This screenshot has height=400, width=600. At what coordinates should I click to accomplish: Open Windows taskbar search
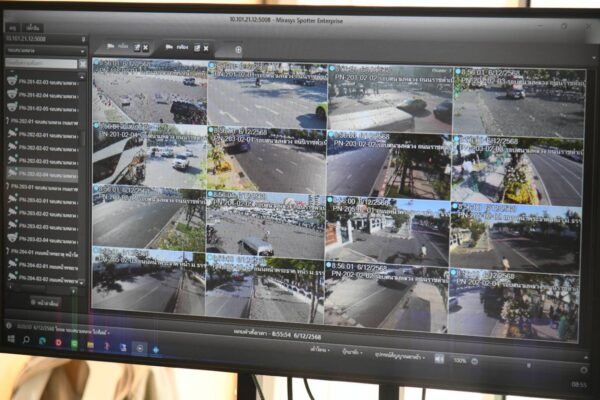(27, 342)
